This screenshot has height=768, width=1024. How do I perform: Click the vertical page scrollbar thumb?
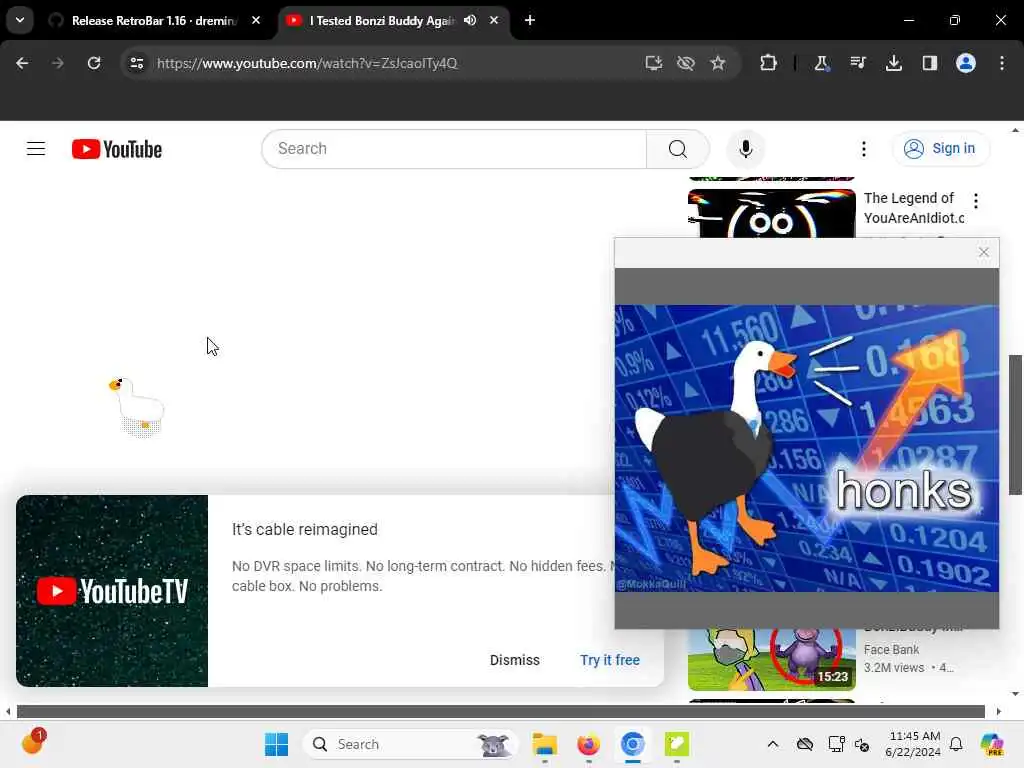[1015, 424]
